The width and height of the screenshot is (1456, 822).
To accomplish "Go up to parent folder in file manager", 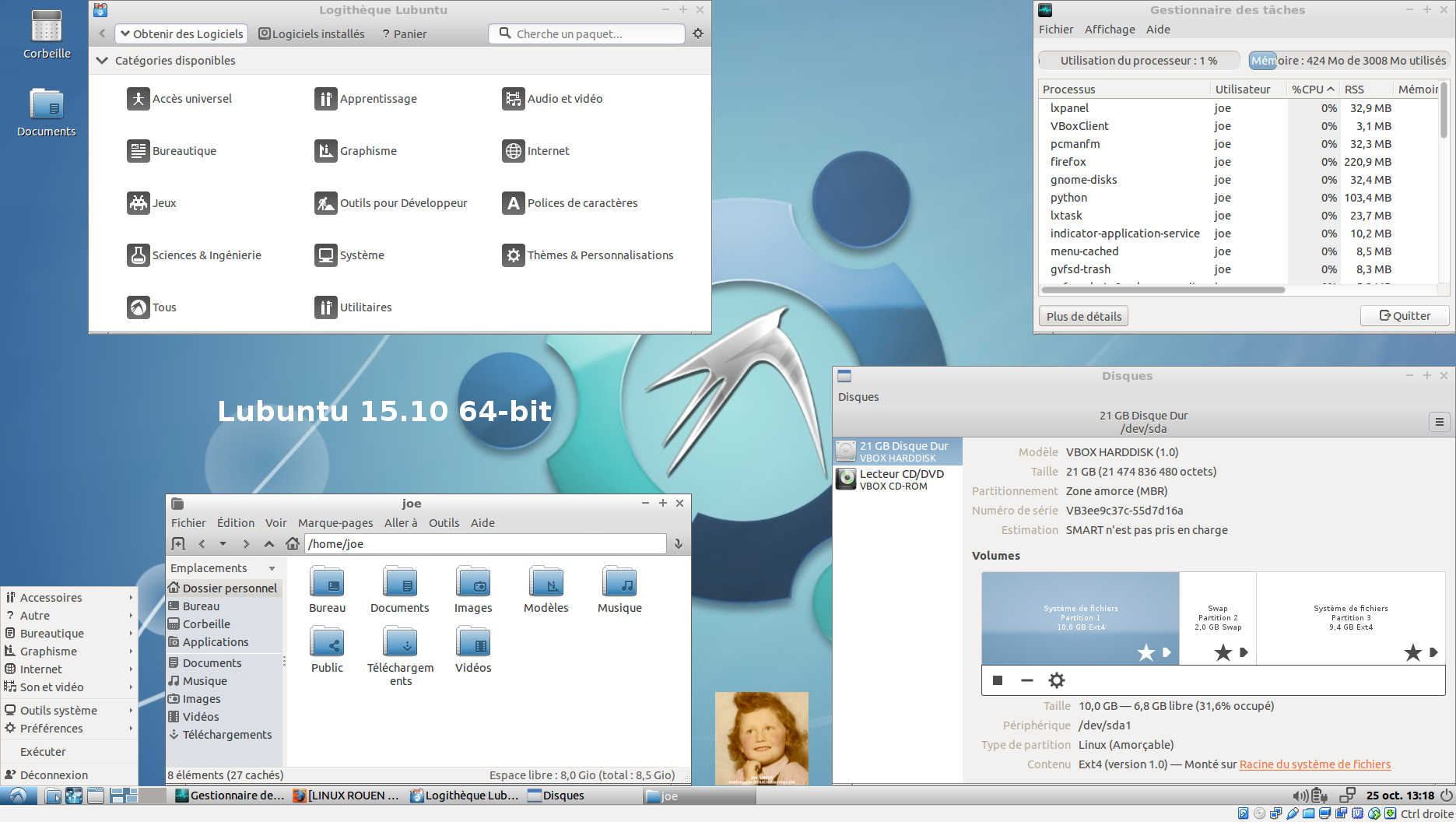I will [x=269, y=544].
